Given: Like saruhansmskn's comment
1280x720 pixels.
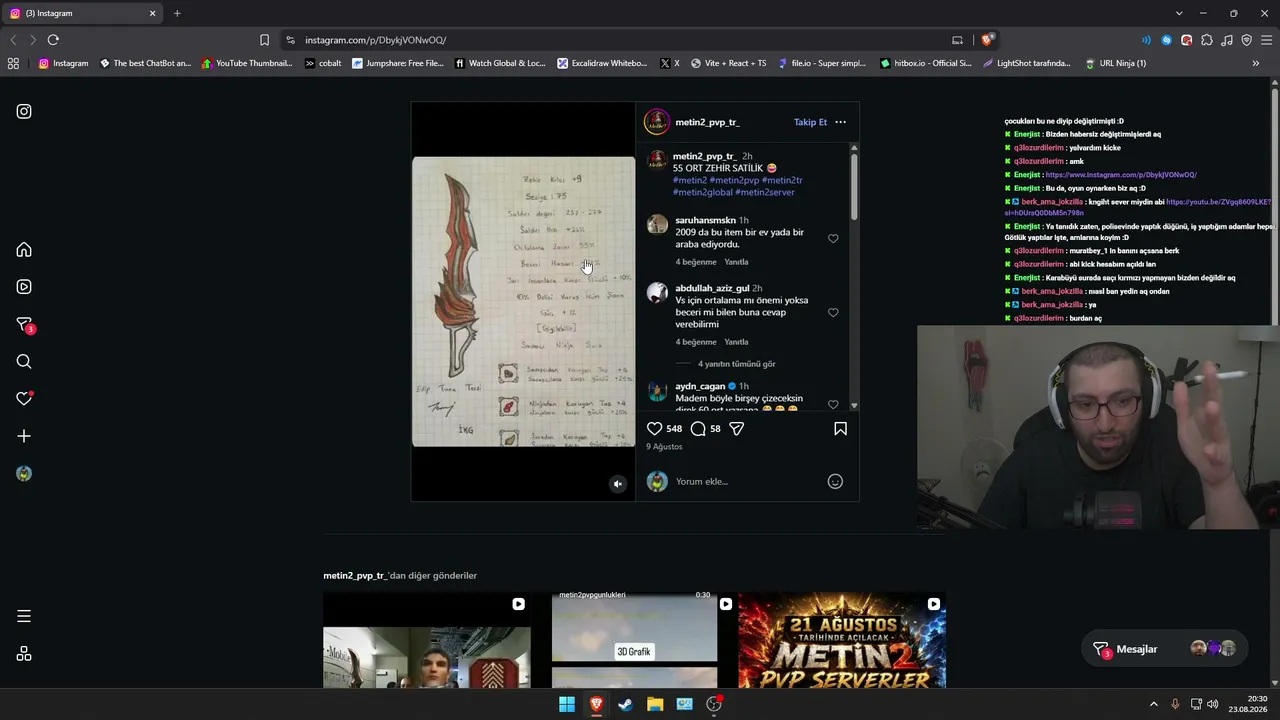Looking at the screenshot, I should point(833,239).
